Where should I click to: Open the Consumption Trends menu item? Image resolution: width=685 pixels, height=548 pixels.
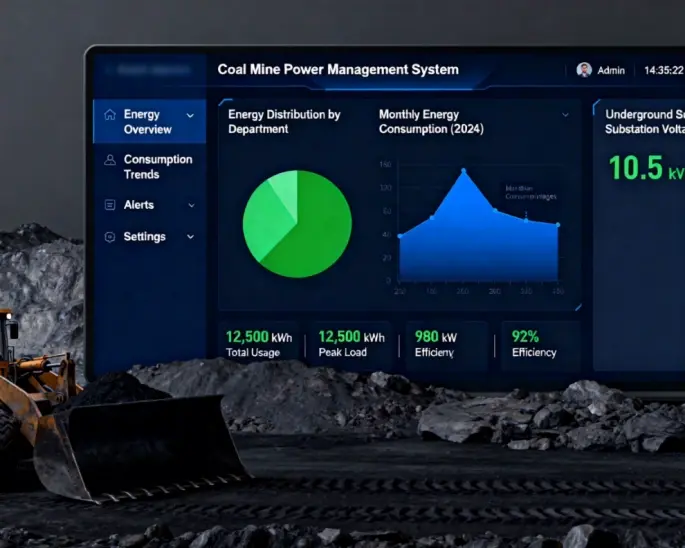coord(157,167)
